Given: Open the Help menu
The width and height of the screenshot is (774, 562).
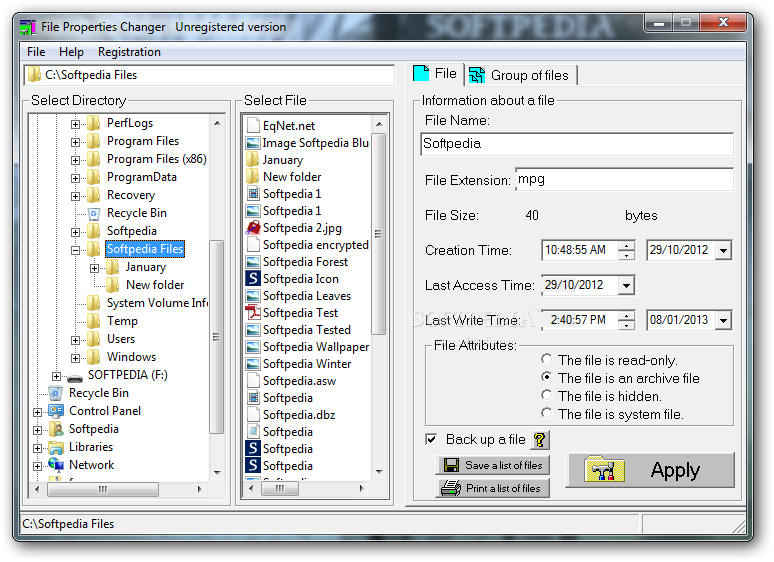Looking at the screenshot, I should click(72, 52).
